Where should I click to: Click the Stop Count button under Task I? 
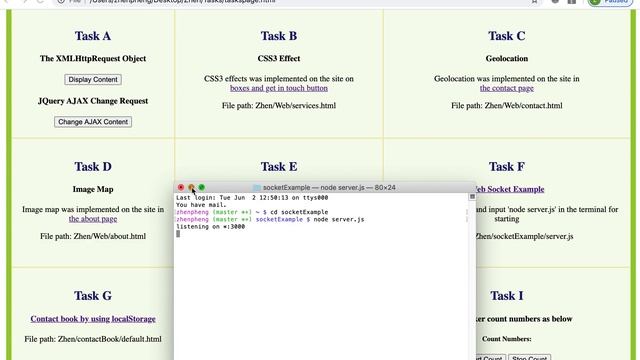coord(529,358)
